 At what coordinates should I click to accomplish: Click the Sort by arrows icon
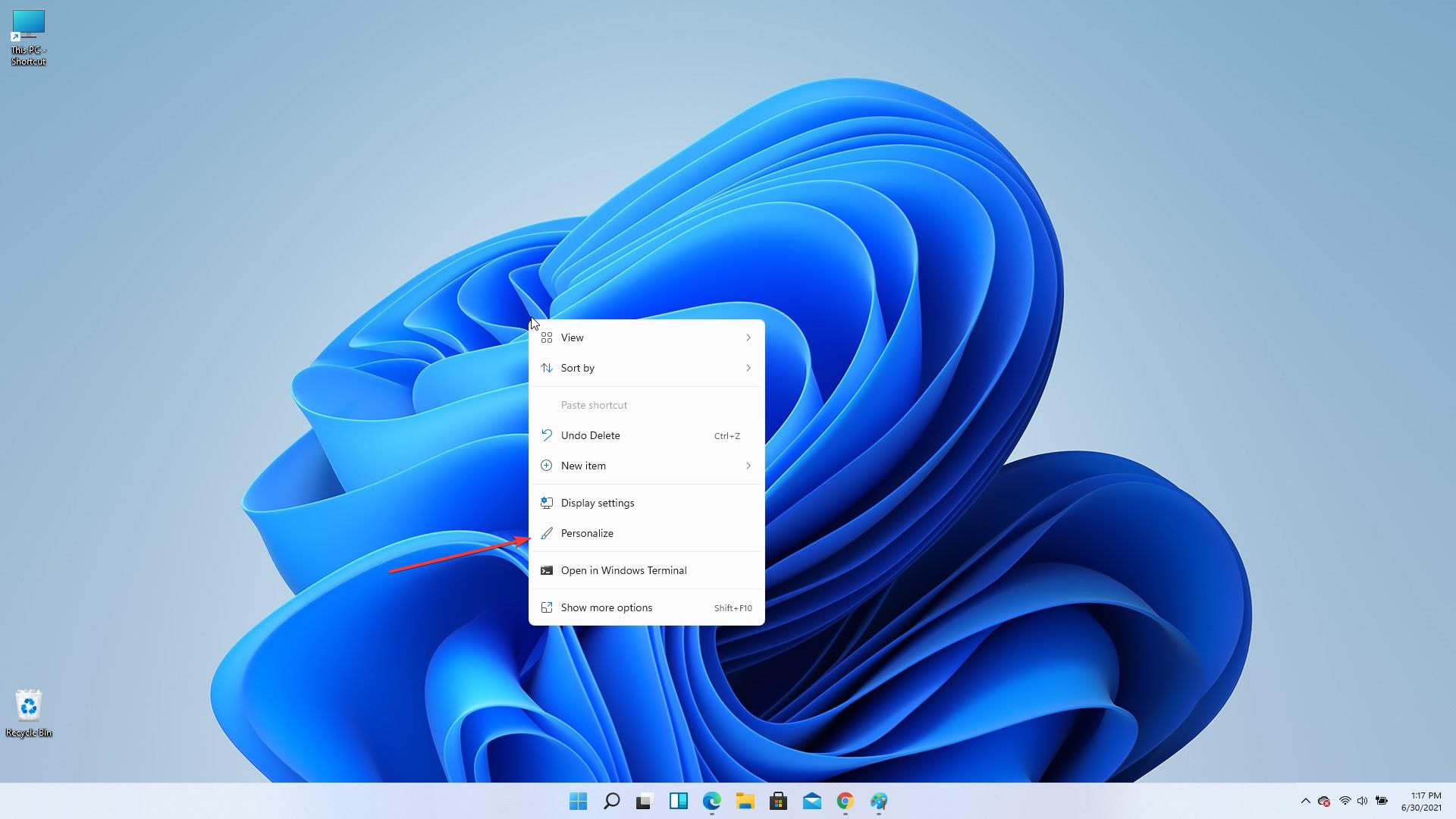[546, 368]
